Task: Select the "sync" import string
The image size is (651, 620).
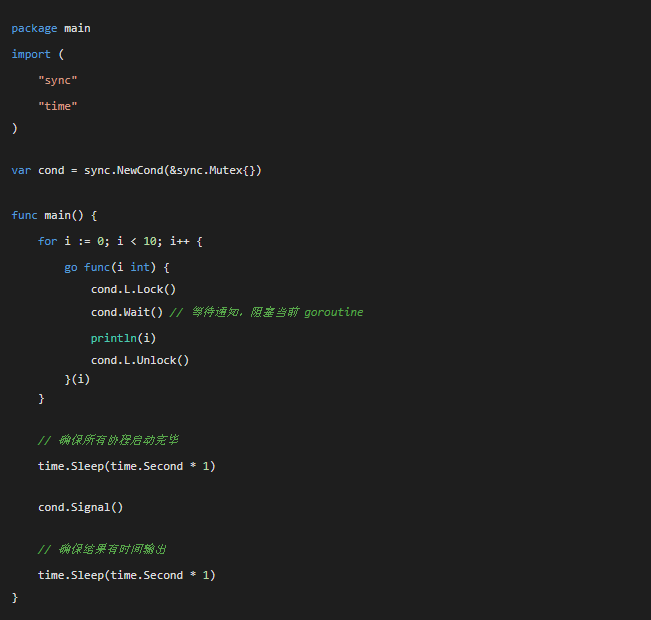Action: pos(58,80)
